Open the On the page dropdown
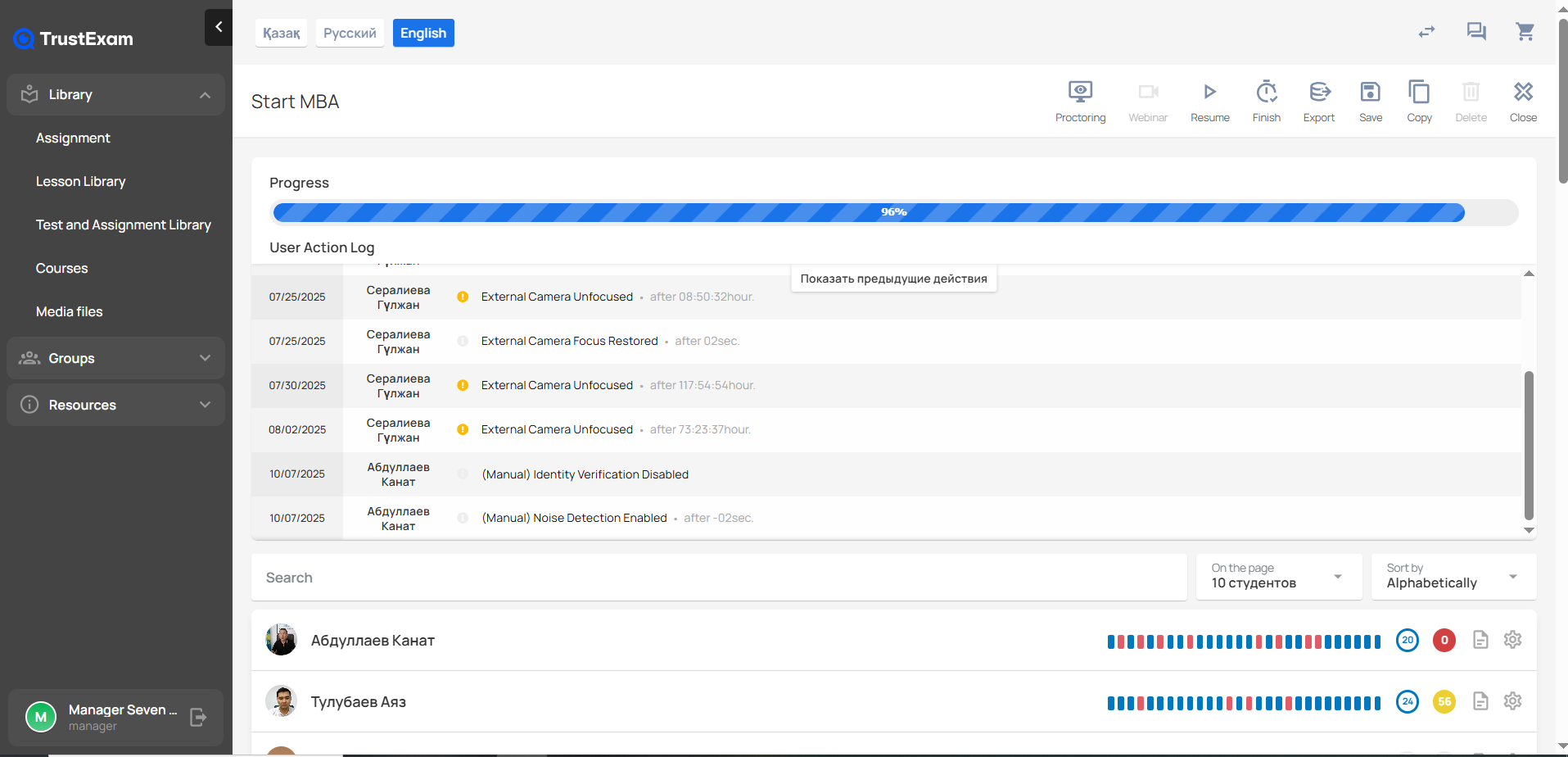This screenshot has width=1568, height=757. tap(1277, 577)
